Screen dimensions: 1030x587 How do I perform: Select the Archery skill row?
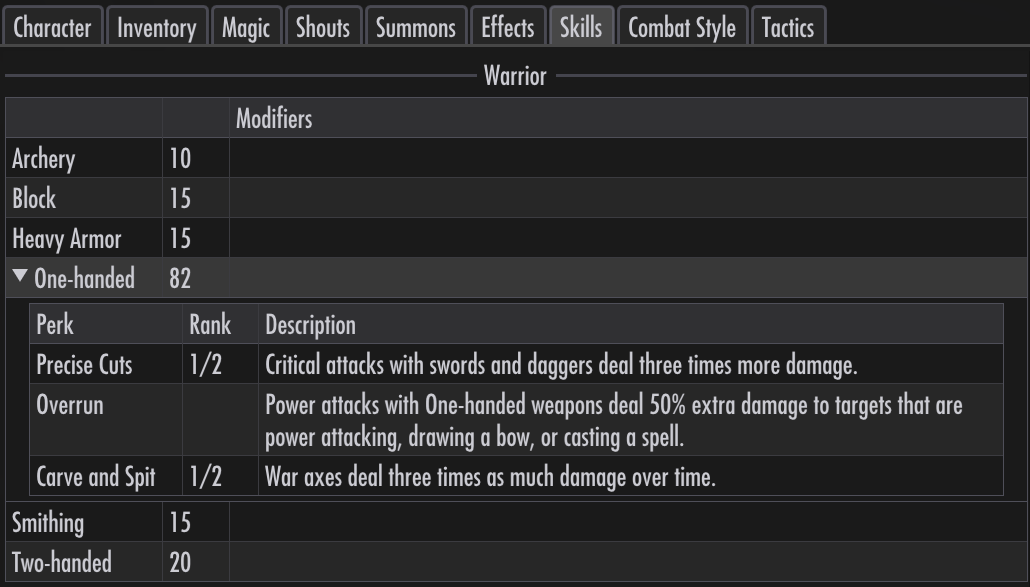[x=516, y=158]
